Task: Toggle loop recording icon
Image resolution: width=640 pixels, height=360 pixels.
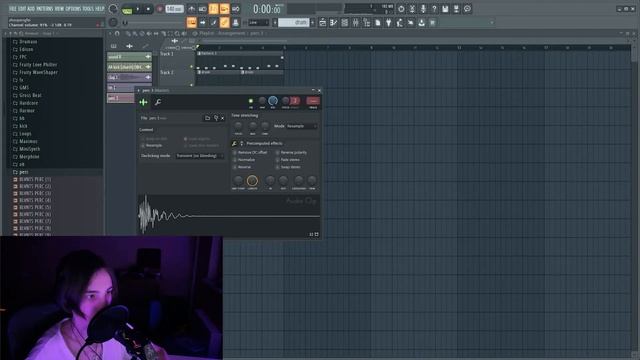Action: (236, 9)
